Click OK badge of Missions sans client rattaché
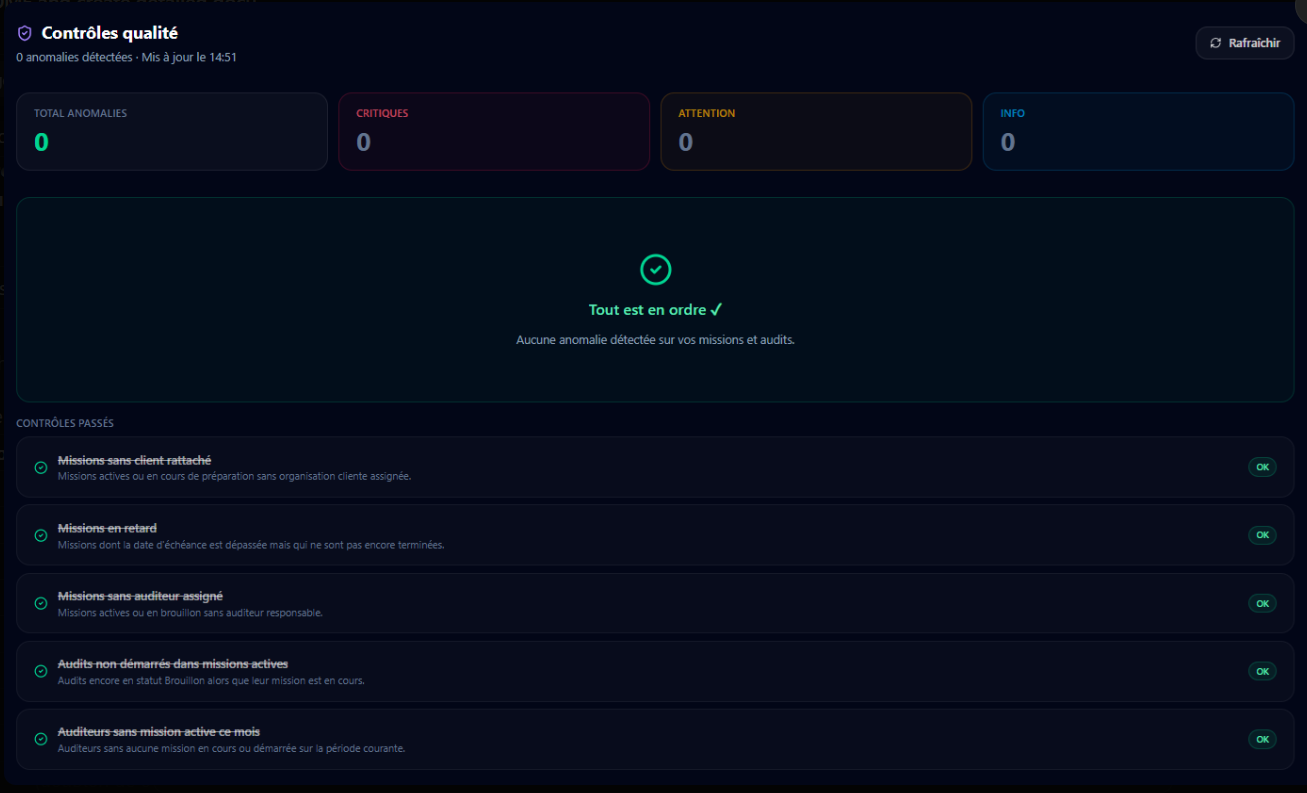 coord(1262,467)
